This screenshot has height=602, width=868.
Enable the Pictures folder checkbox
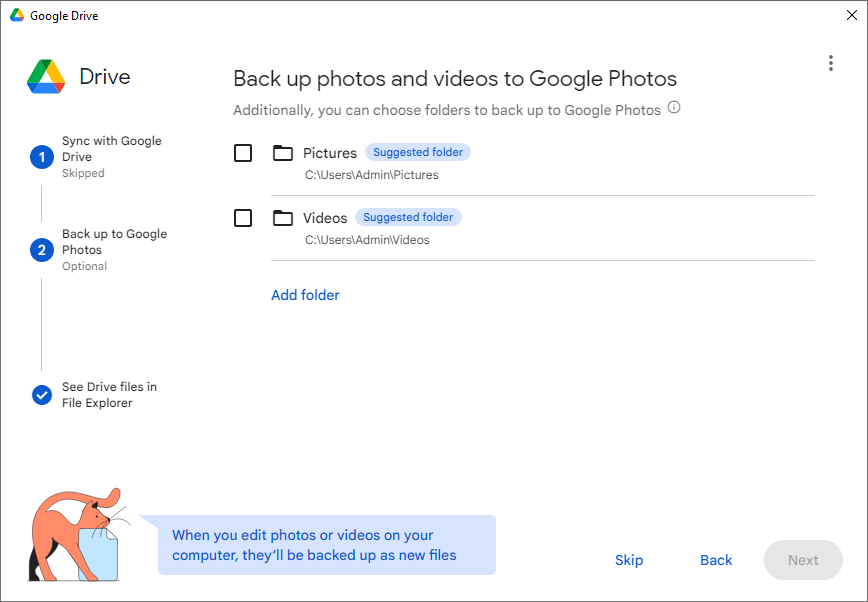point(243,153)
